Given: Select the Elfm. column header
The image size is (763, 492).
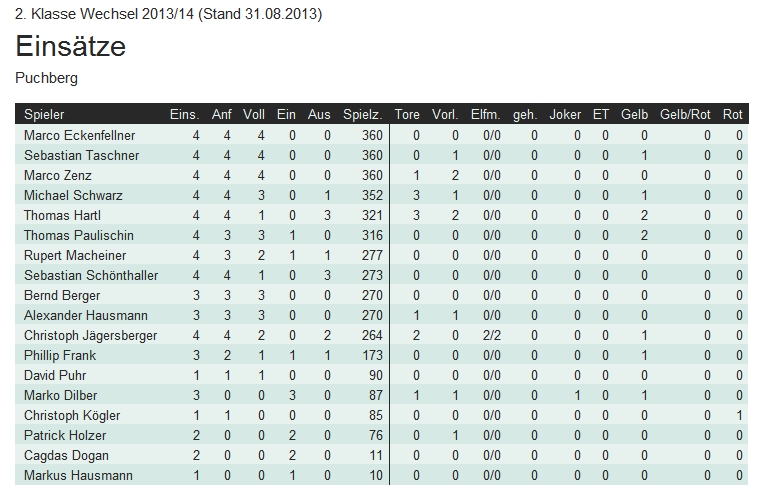Looking at the screenshot, I should pyautogui.click(x=486, y=115).
